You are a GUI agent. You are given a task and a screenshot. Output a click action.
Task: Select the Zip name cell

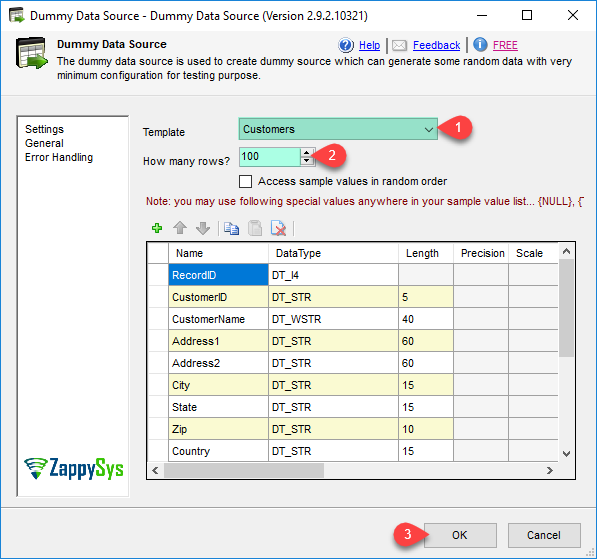218,429
